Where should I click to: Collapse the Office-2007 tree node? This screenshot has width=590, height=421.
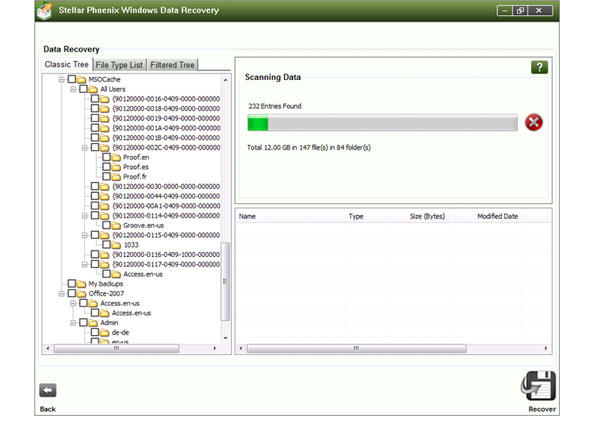pos(61,293)
